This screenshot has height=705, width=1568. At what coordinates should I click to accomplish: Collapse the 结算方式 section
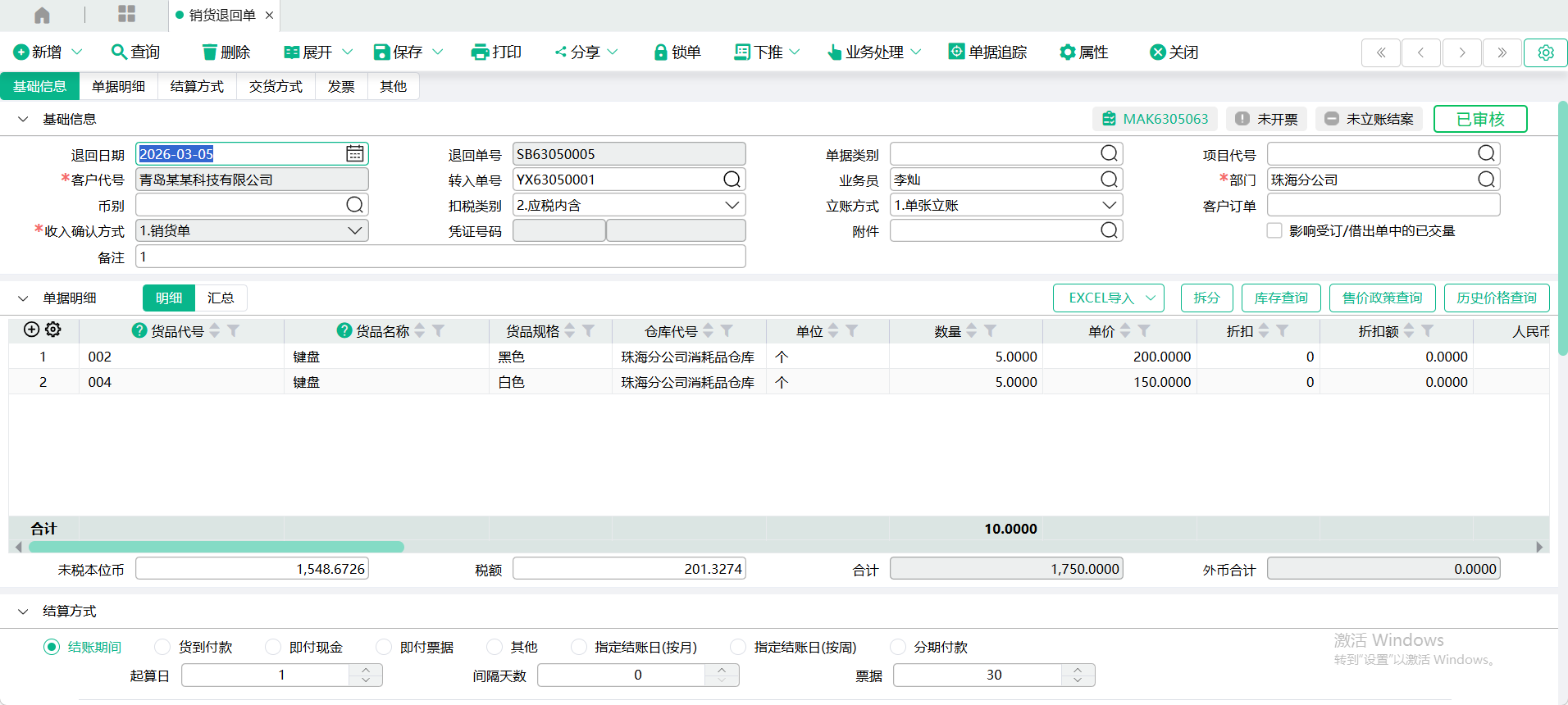(x=23, y=612)
